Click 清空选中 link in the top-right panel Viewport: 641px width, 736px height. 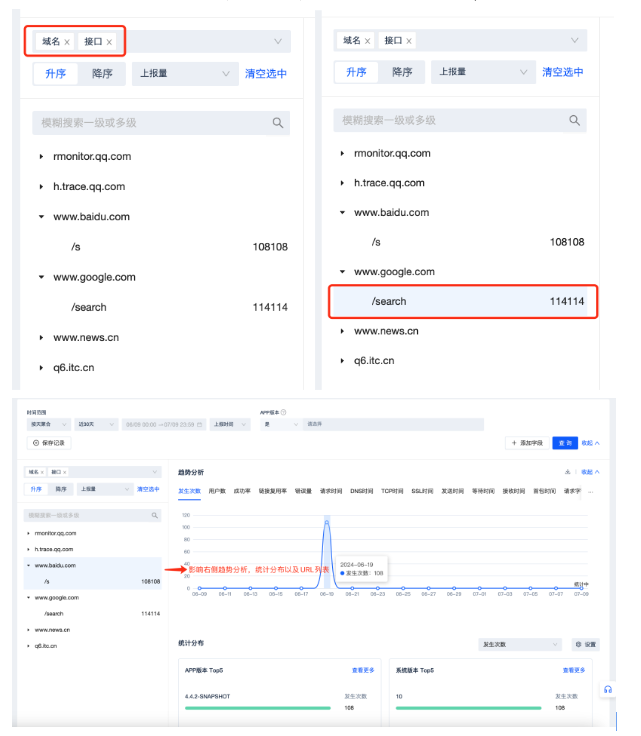tap(563, 72)
